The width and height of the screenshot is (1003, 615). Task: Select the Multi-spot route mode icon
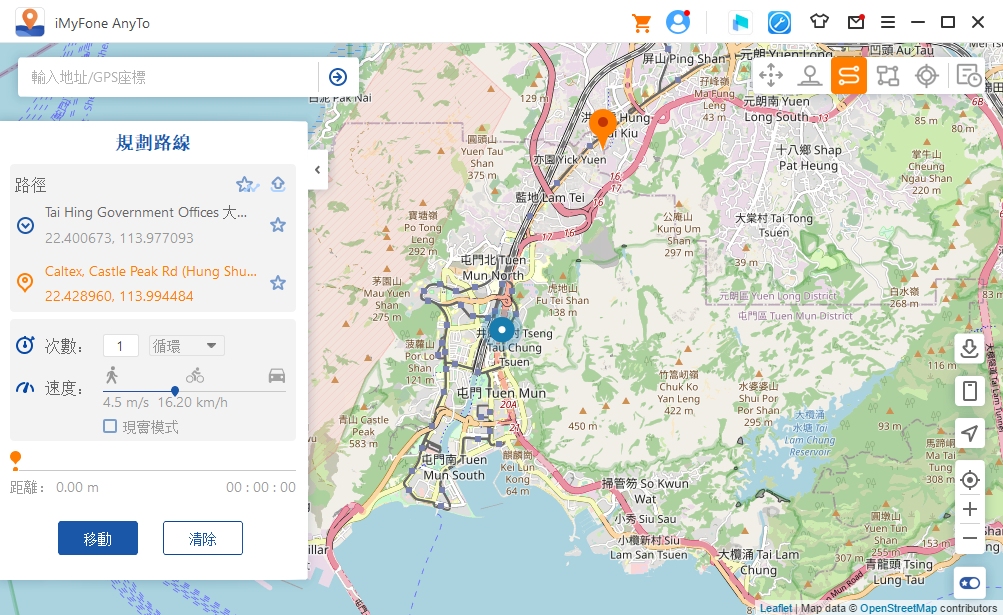pyautogui.click(x=888, y=76)
